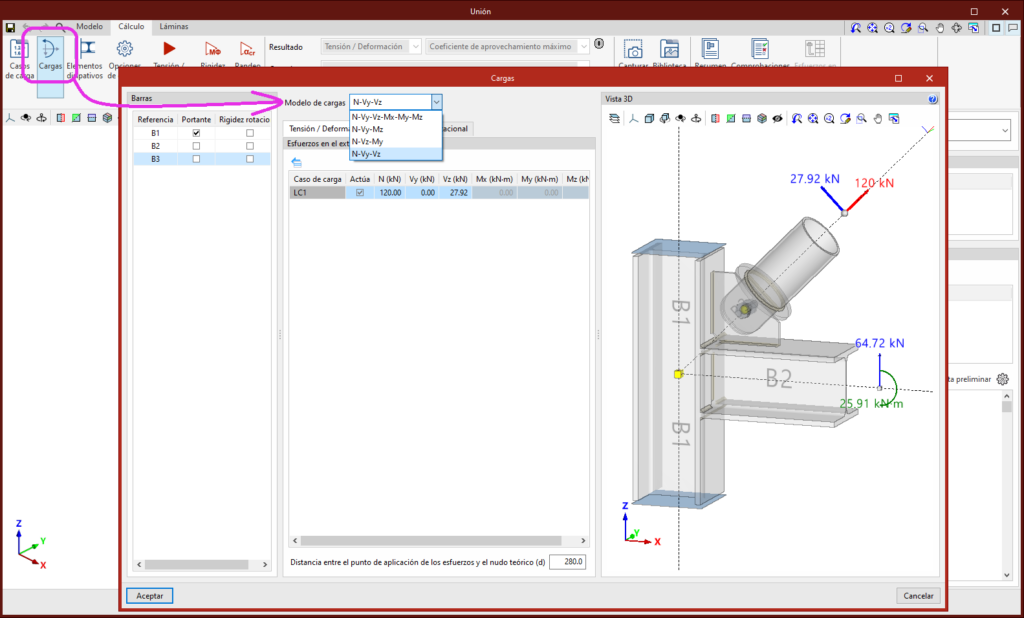Uncheck Portante checkbox for B1
The width and height of the screenshot is (1024, 618).
(196, 133)
